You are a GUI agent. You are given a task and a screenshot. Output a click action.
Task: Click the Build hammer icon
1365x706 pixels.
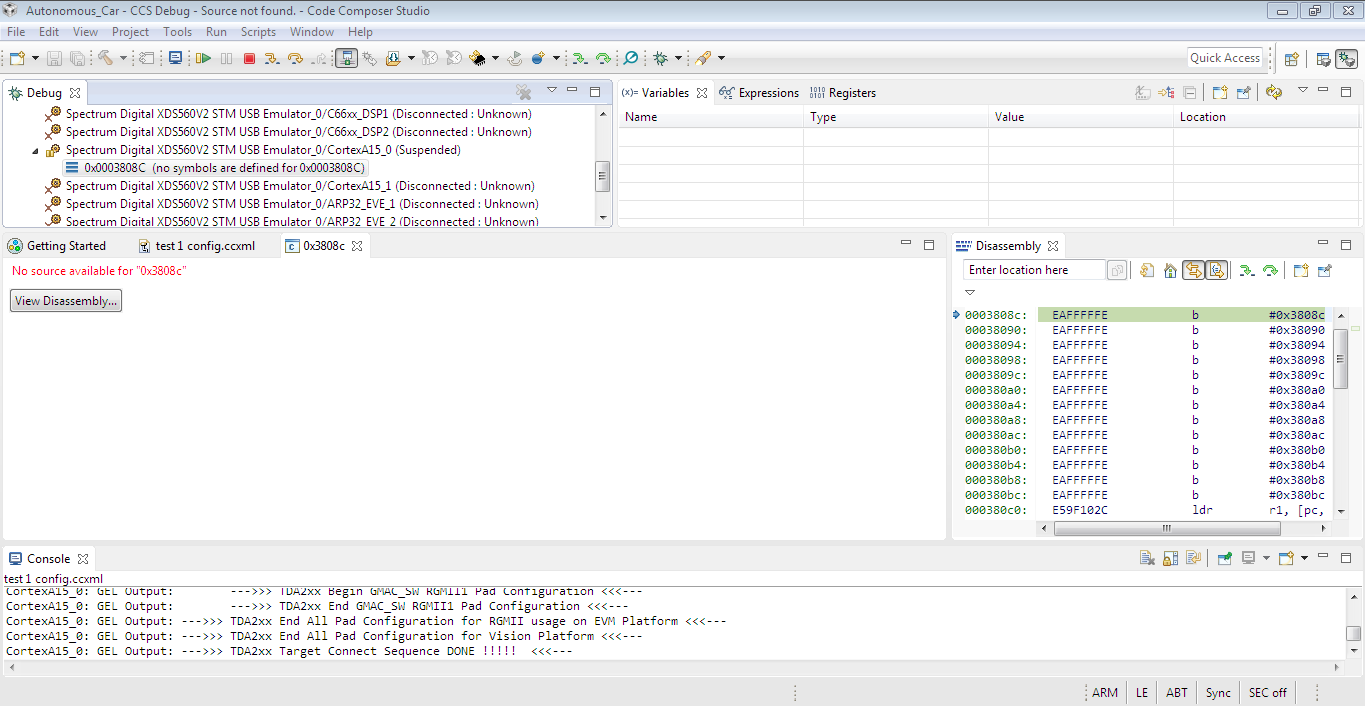(x=104, y=59)
